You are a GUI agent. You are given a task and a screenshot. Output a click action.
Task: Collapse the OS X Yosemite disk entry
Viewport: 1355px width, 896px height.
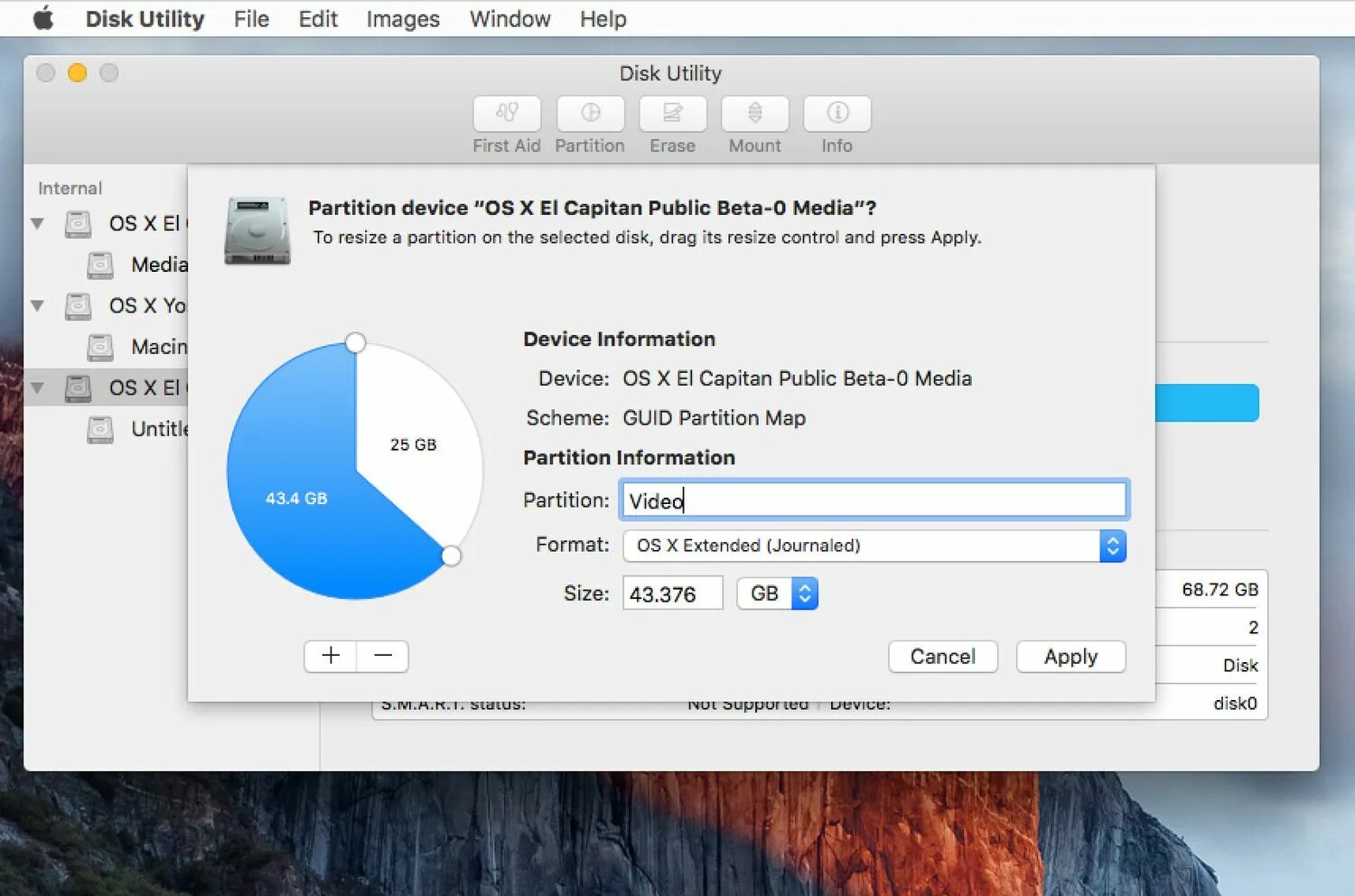37,306
